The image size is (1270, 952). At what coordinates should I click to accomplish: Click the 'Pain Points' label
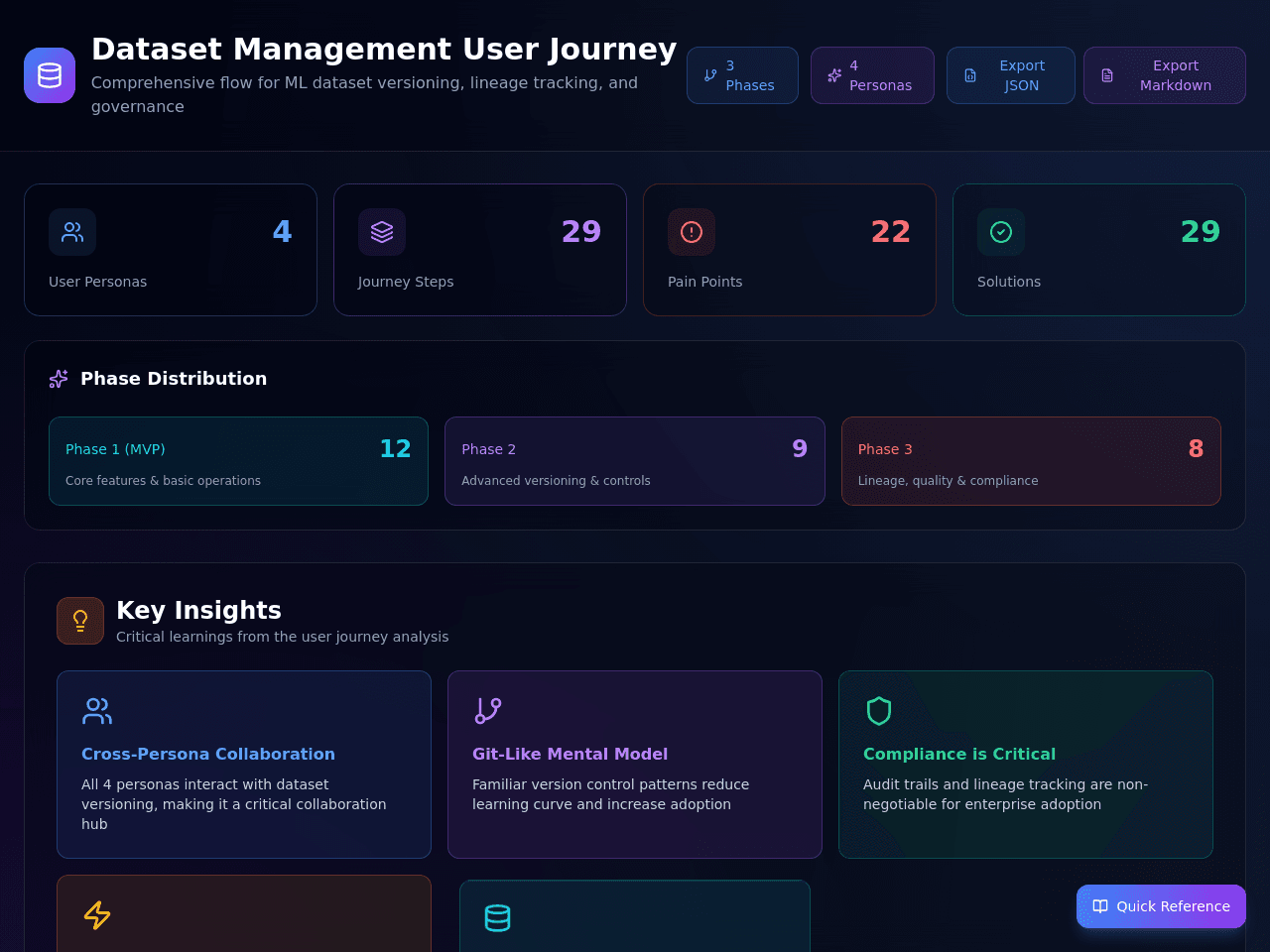pos(704,282)
